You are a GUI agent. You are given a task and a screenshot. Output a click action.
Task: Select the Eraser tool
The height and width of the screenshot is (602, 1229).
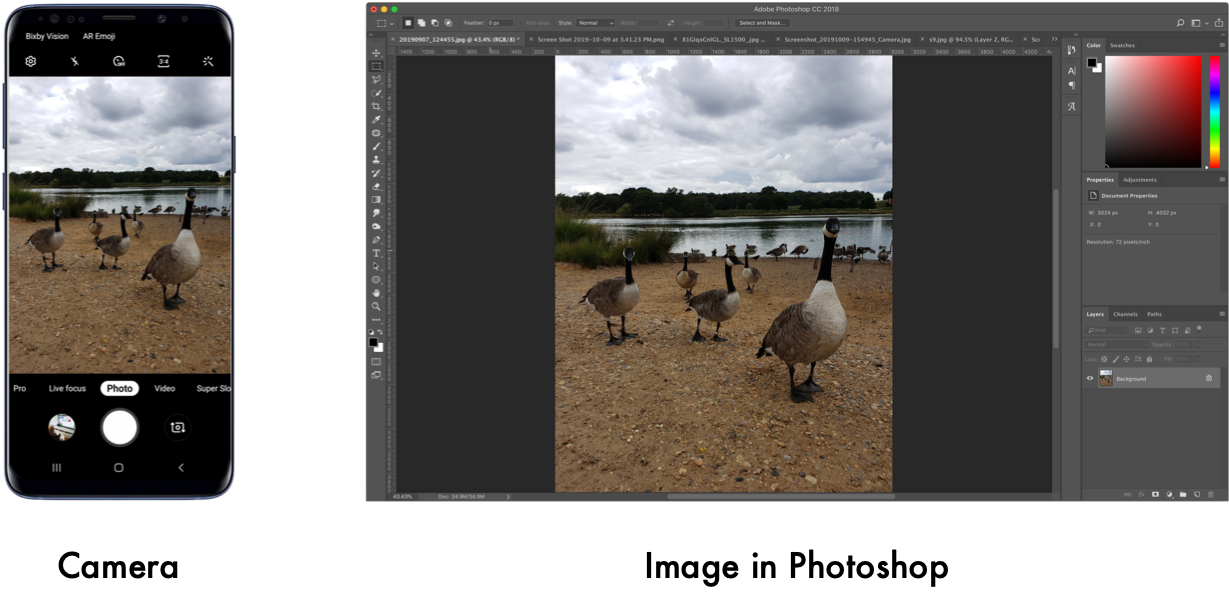click(376, 184)
